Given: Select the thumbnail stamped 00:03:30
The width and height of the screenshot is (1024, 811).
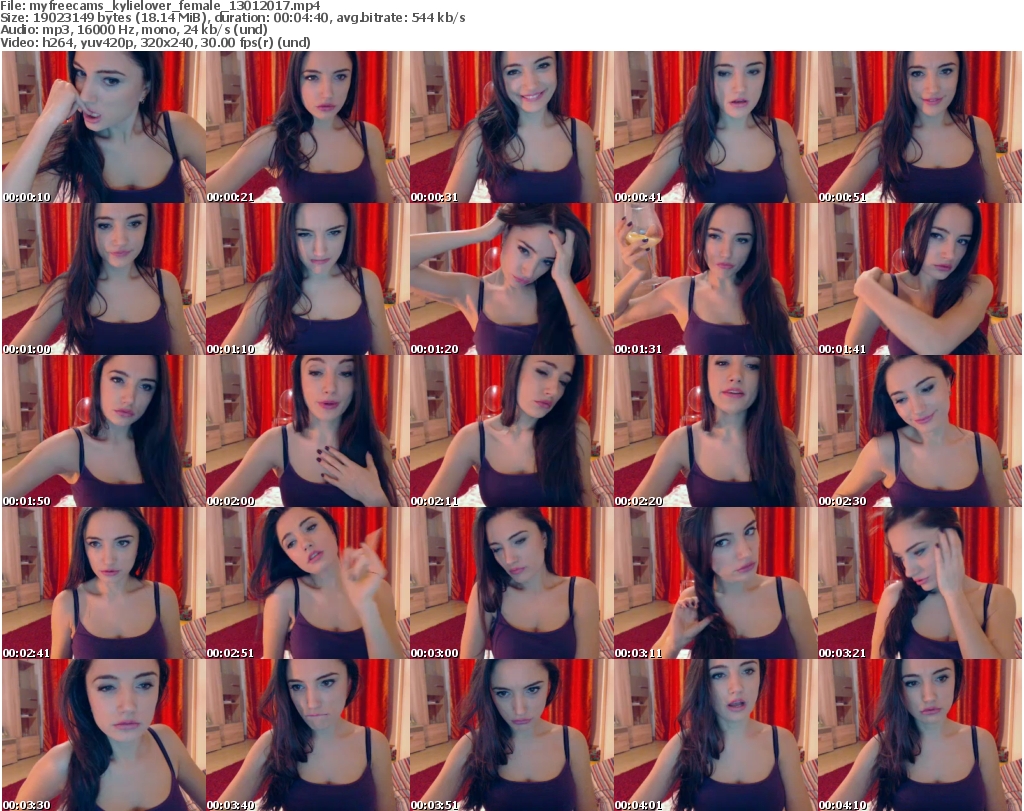Looking at the screenshot, I should (104, 735).
